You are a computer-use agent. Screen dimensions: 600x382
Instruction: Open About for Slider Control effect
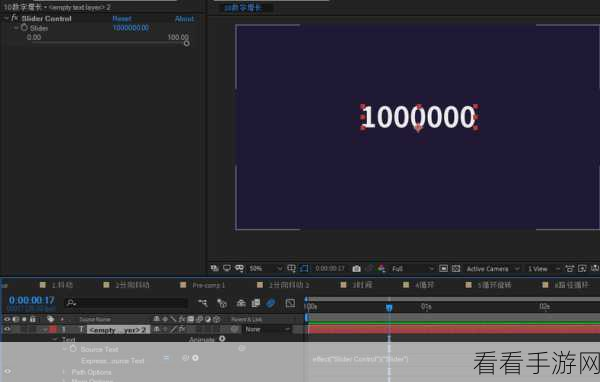(x=184, y=19)
